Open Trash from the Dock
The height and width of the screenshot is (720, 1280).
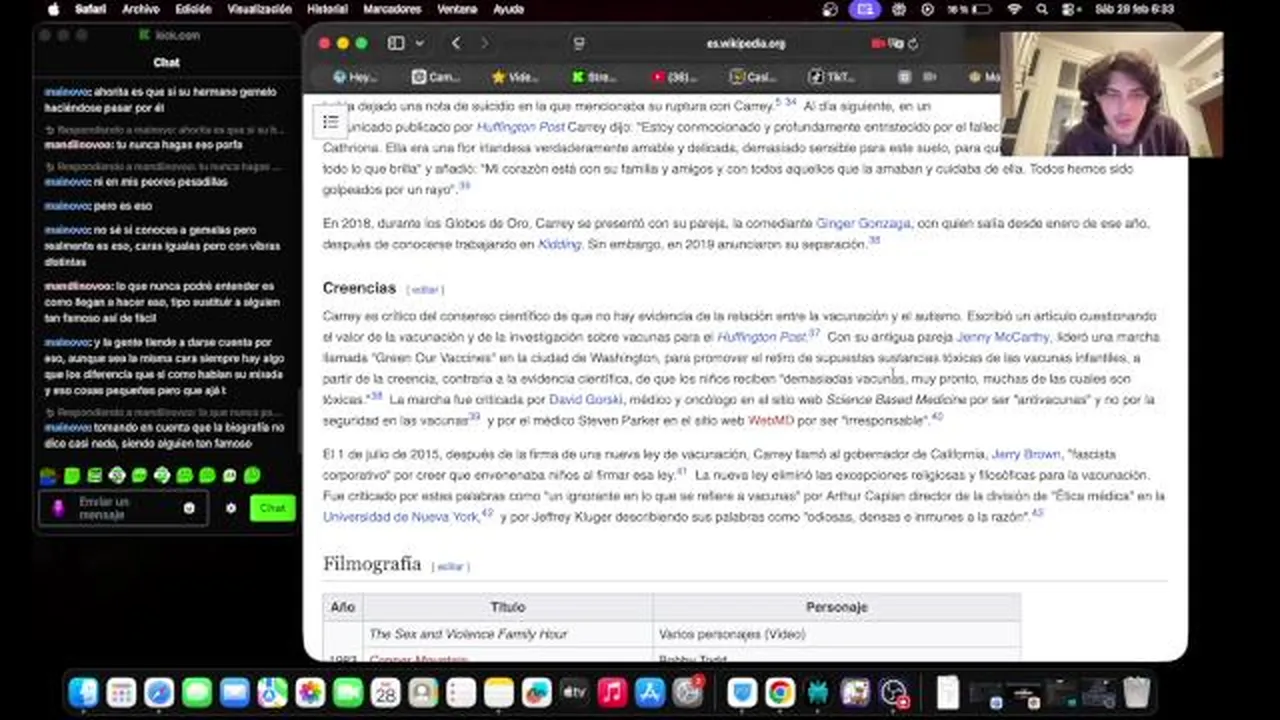tap(1137, 692)
